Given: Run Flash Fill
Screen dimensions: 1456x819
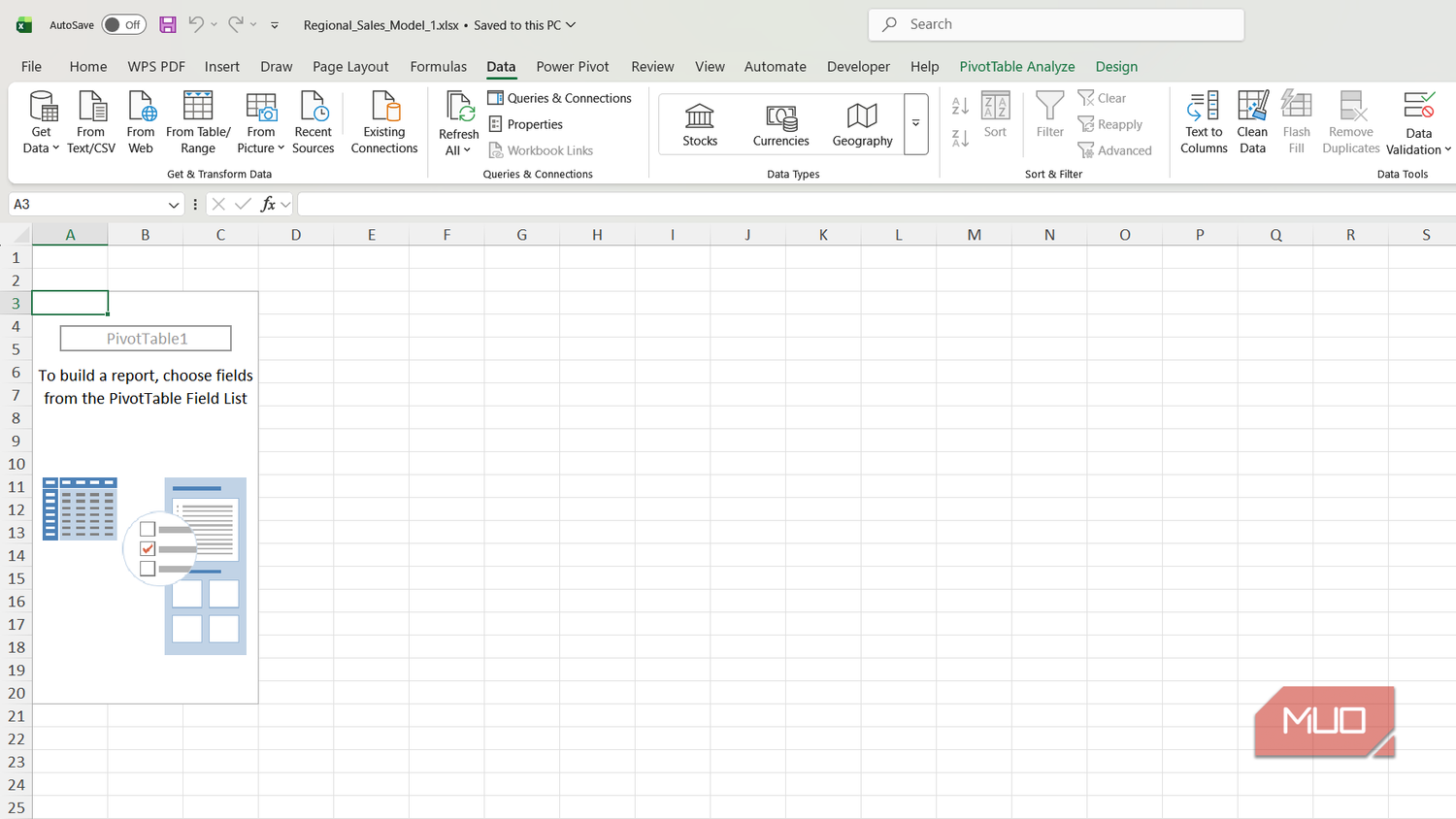Looking at the screenshot, I should coord(1297,122).
